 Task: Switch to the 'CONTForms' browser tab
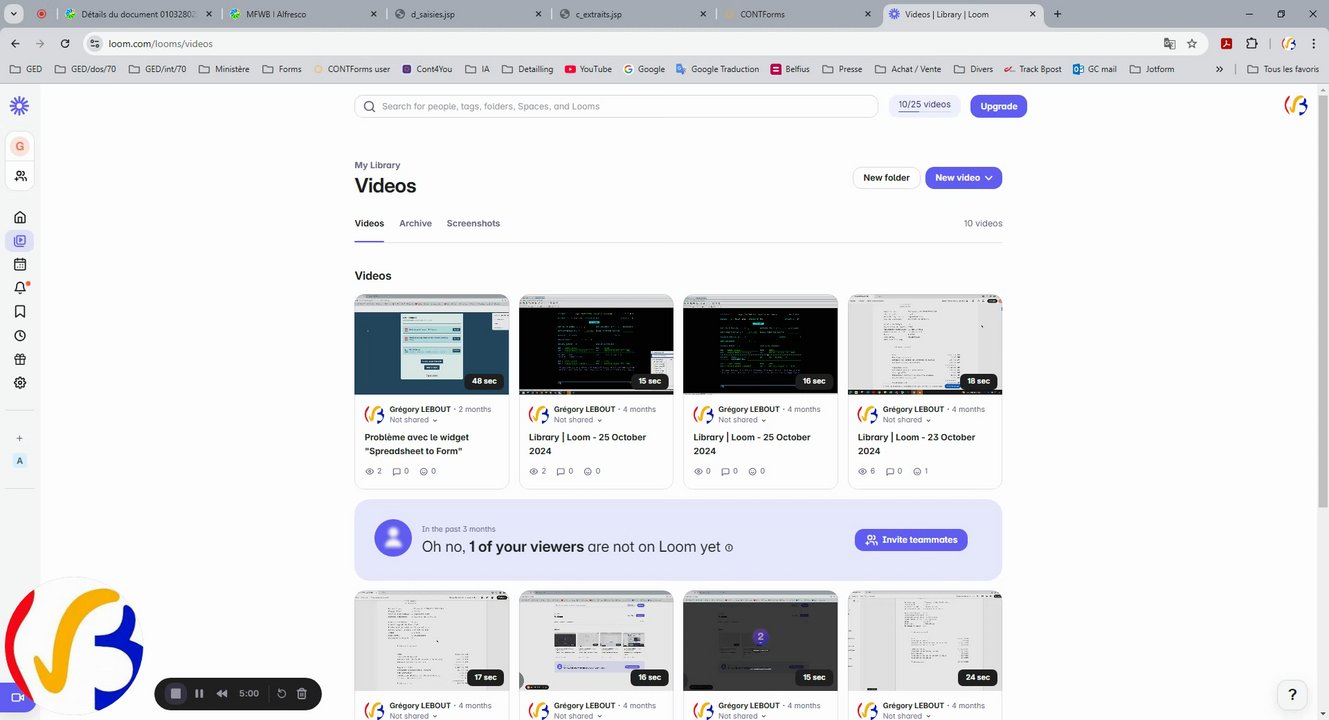click(x=798, y=14)
